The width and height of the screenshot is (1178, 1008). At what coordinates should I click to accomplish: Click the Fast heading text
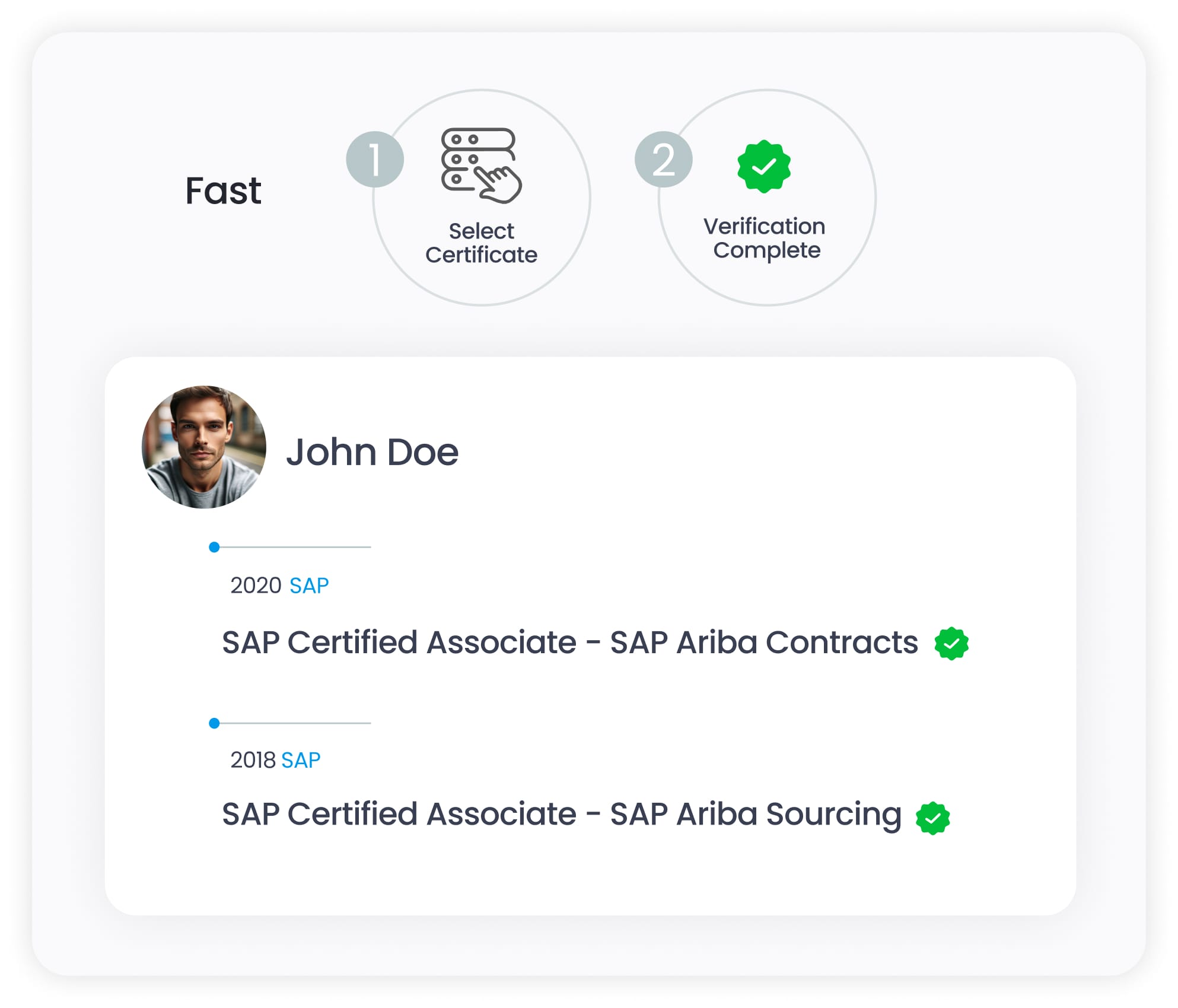223,191
